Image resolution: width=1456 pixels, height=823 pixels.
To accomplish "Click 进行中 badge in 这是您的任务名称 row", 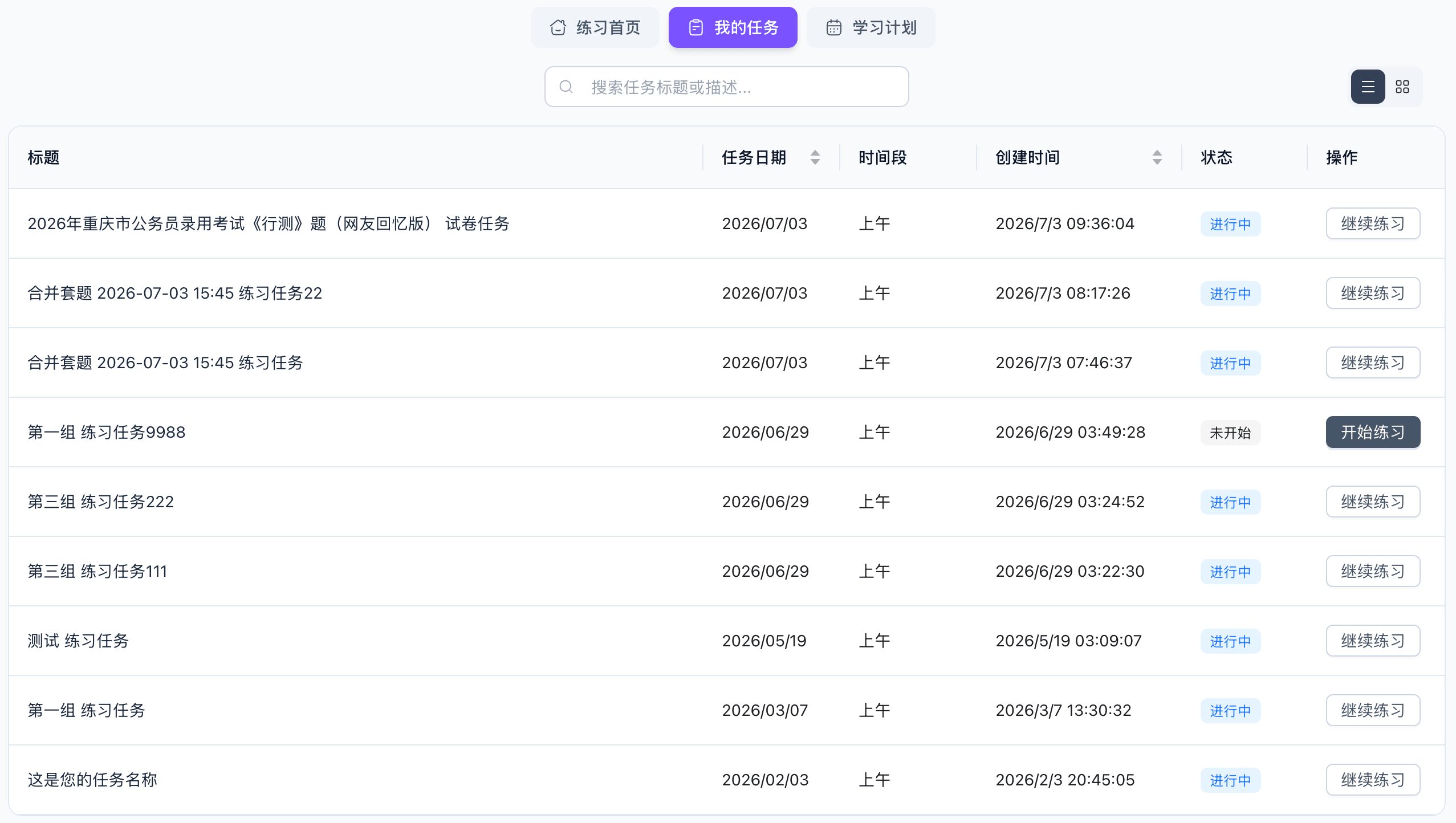I will pyautogui.click(x=1230, y=780).
